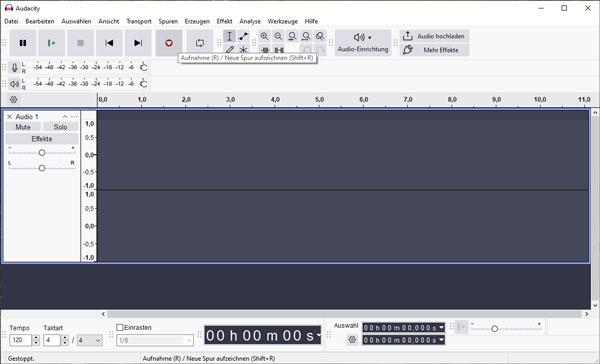
Task: Skip to start of the project
Action: click(109, 43)
